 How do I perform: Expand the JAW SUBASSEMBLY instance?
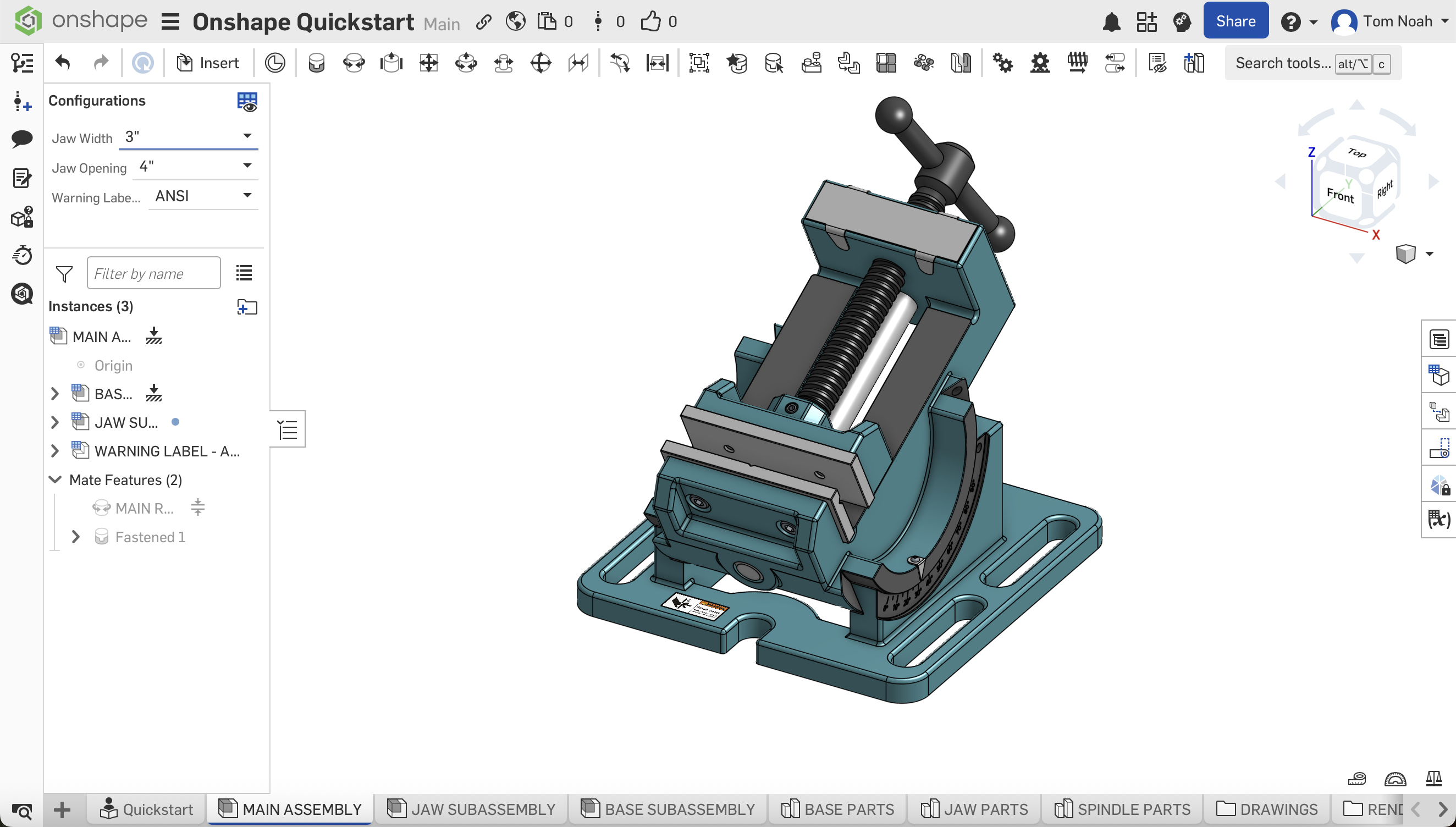(55, 423)
